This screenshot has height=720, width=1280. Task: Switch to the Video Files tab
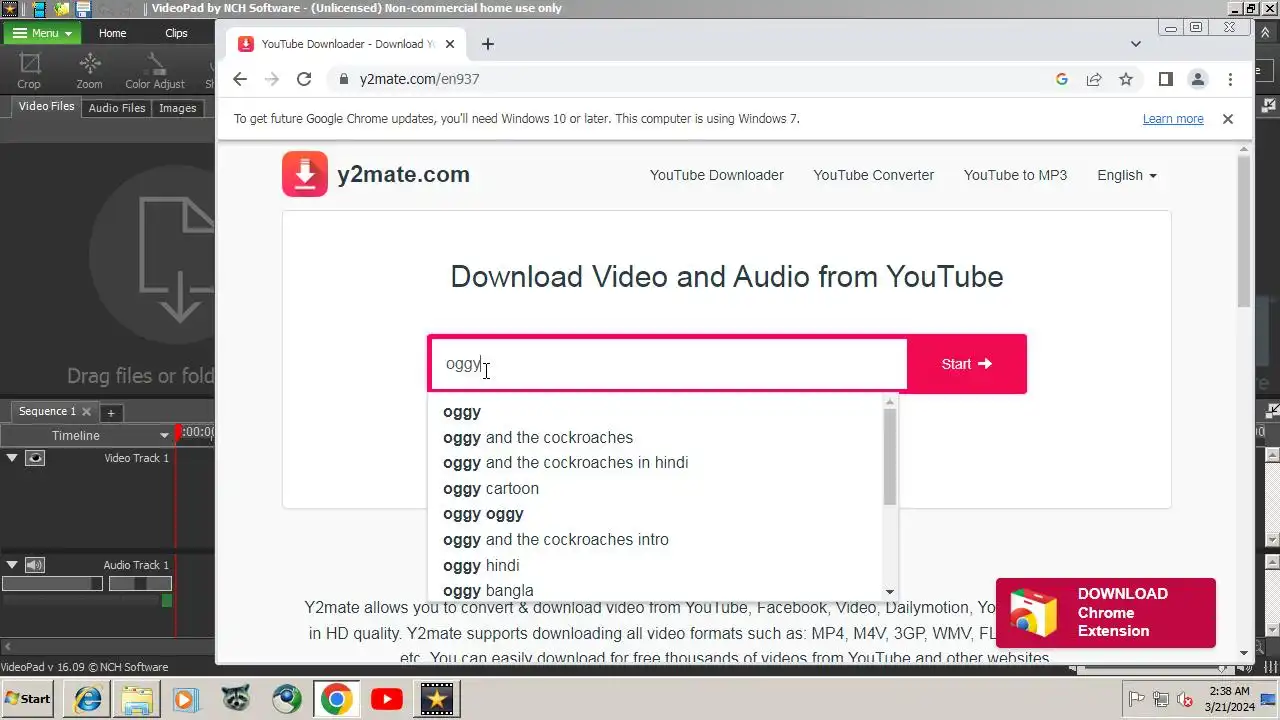tap(46, 106)
